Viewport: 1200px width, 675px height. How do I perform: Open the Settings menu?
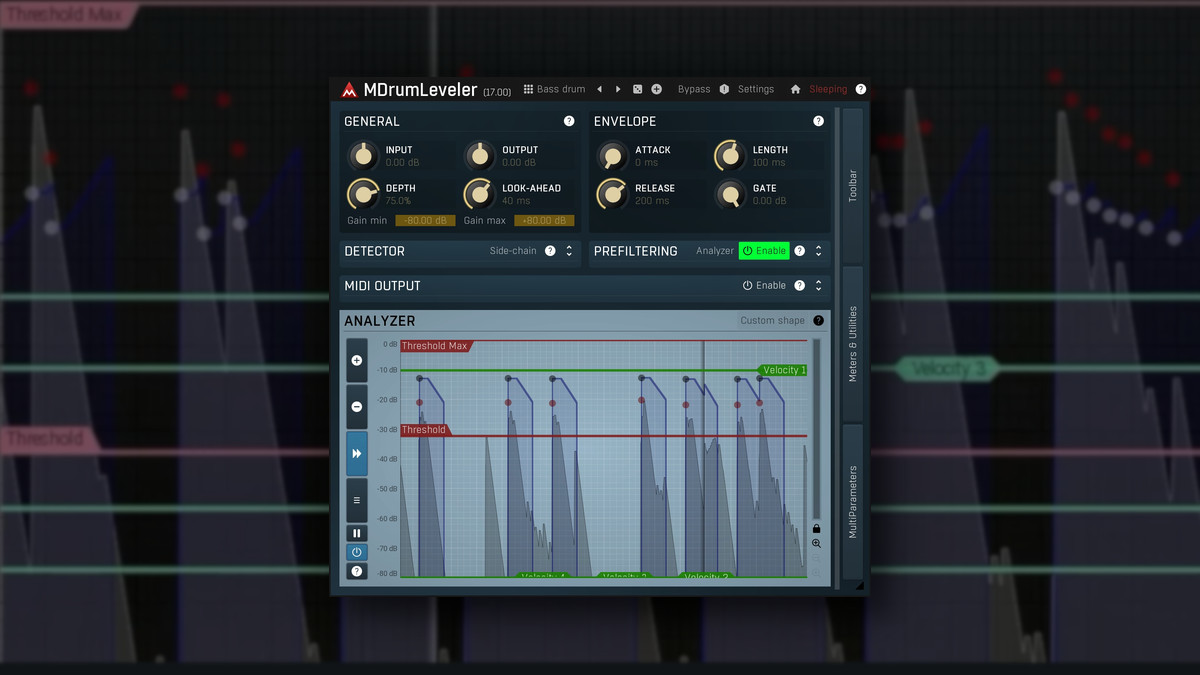[x=756, y=89]
